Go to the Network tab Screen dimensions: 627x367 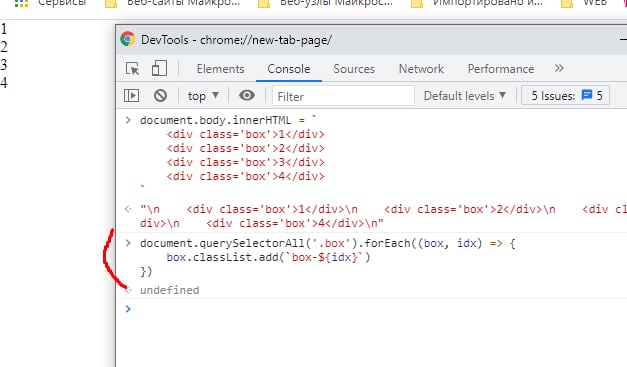coord(421,69)
